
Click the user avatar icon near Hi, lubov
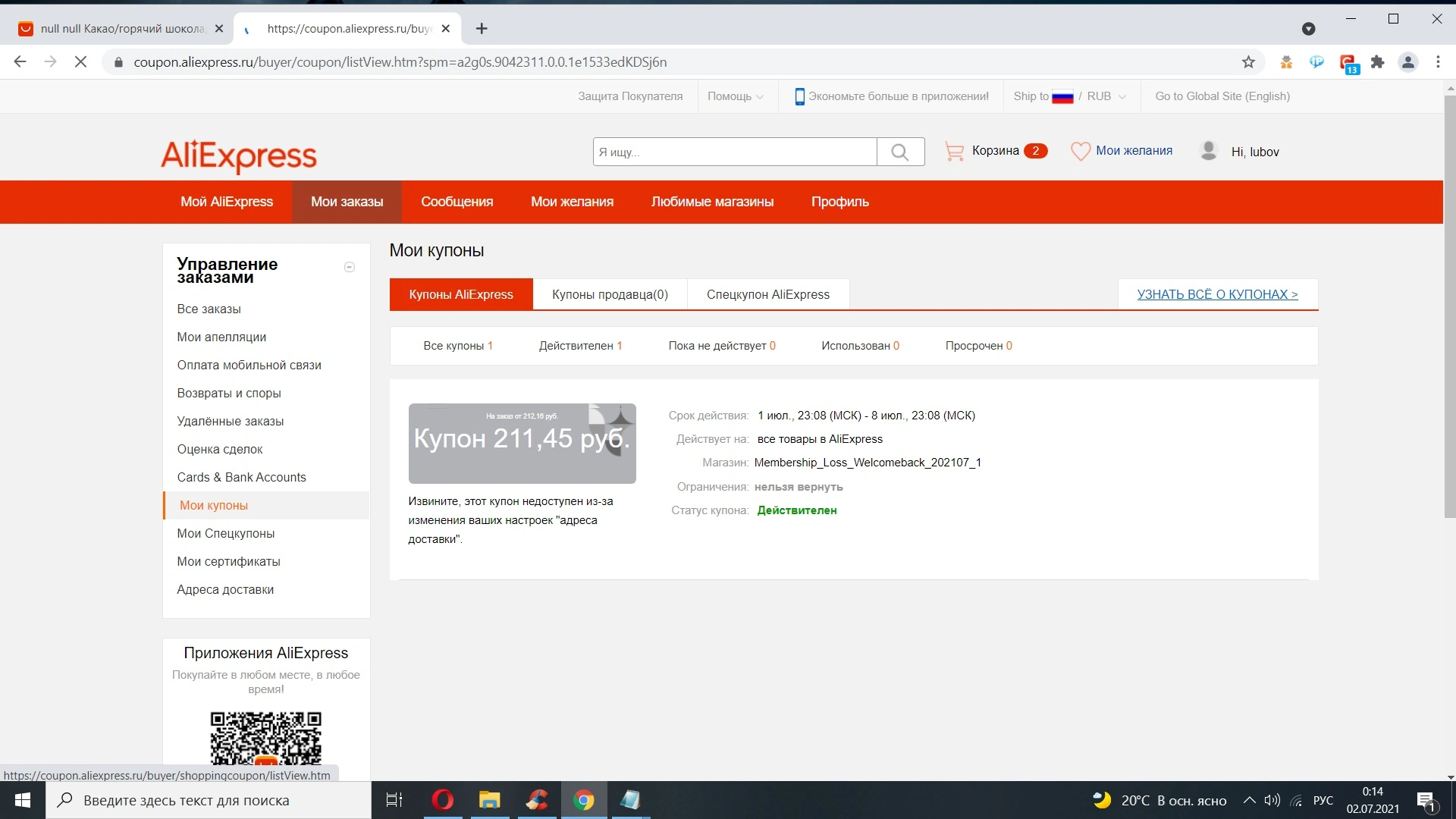coord(1209,150)
